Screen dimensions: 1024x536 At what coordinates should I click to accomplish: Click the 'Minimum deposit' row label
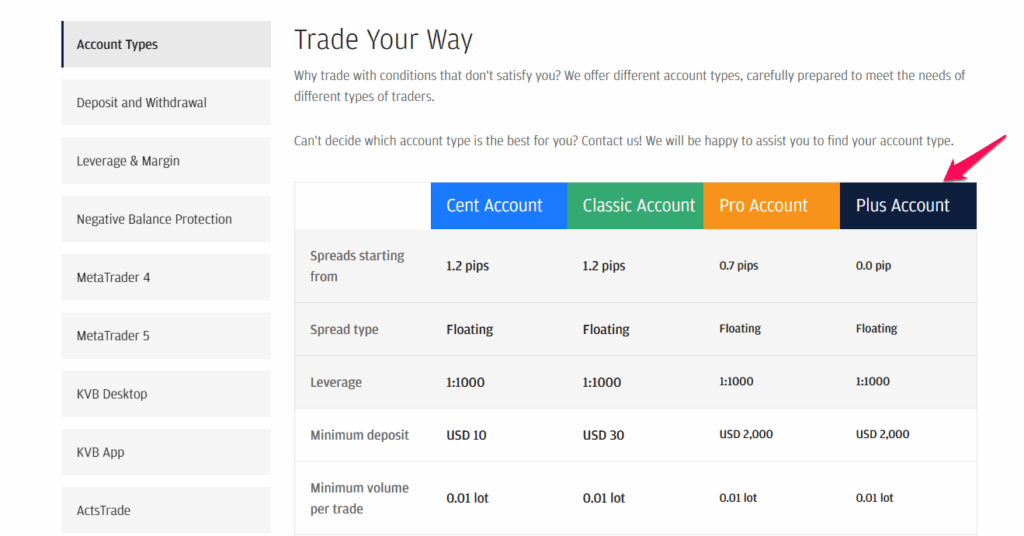point(359,435)
